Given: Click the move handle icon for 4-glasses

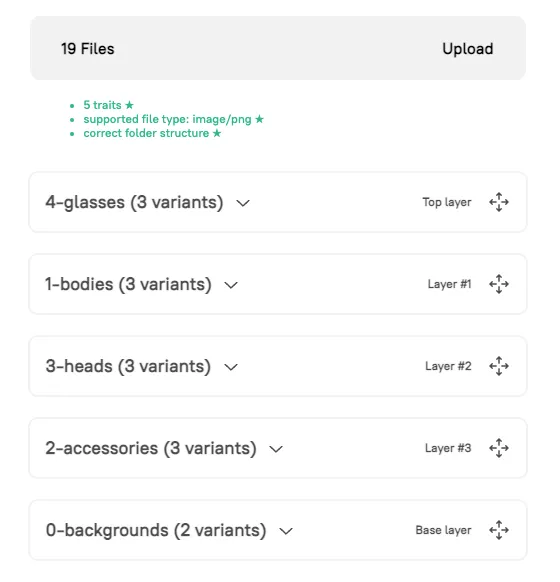Looking at the screenshot, I should [x=499, y=202].
